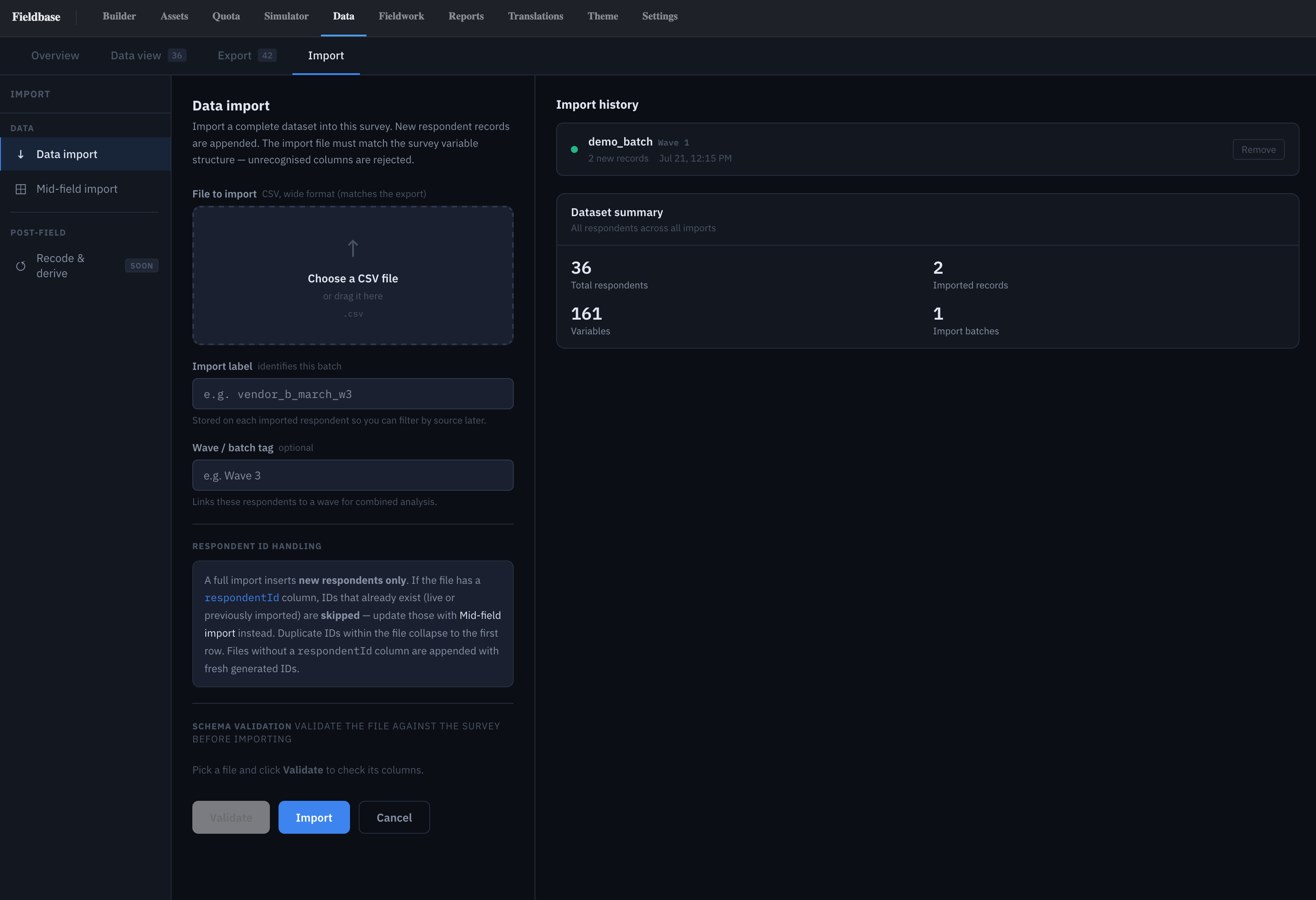Screen dimensions: 1316x900
Task: Click the Data import down-arrow icon
Action: tap(21, 154)
